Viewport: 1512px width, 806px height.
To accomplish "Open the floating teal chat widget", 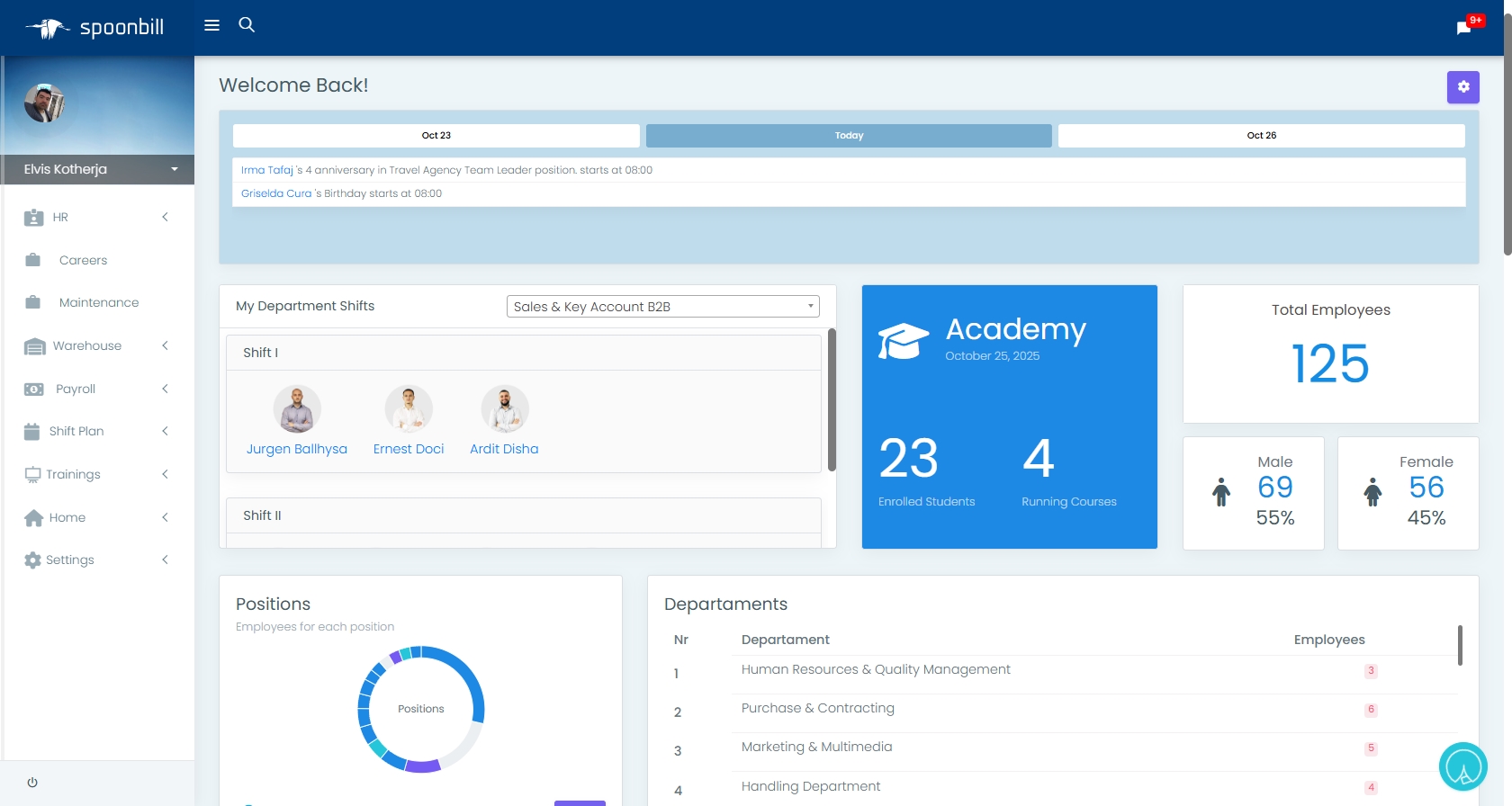I will point(1463,766).
